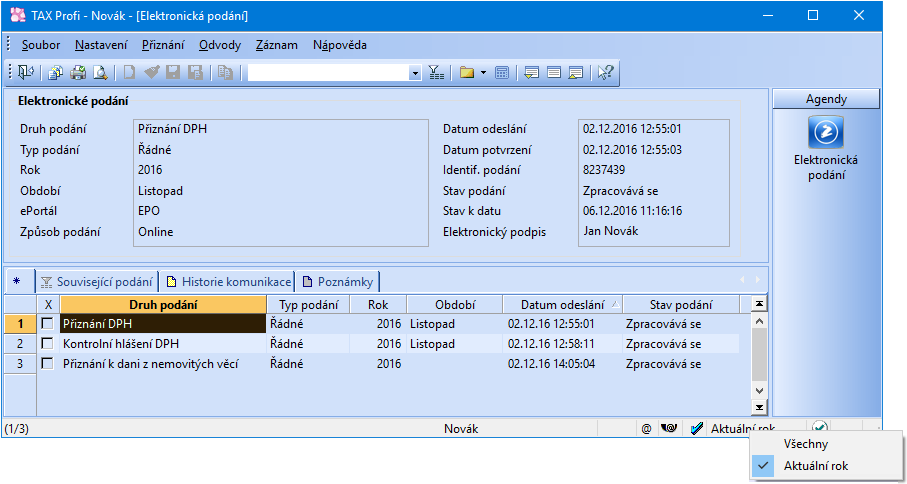Image resolution: width=907 pixels, height=484 pixels.
Task: Click the Typ podání column header
Action: click(308, 304)
